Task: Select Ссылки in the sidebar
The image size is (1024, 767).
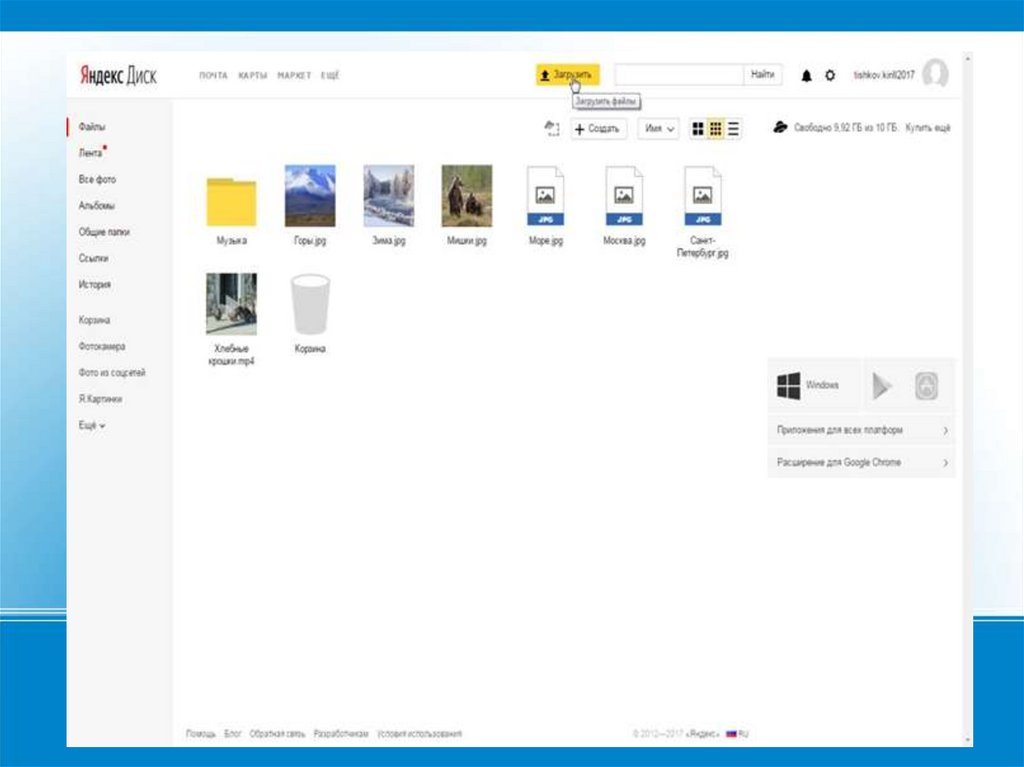Action: pyautogui.click(x=93, y=258)
